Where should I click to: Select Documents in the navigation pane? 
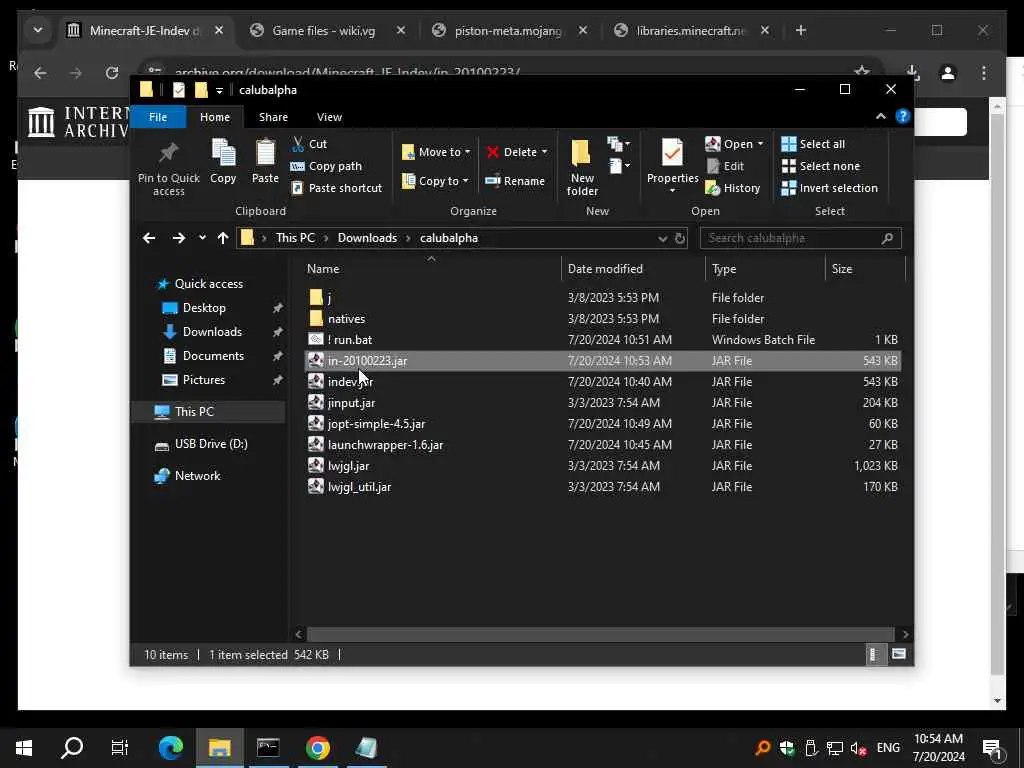pos(213,356)
